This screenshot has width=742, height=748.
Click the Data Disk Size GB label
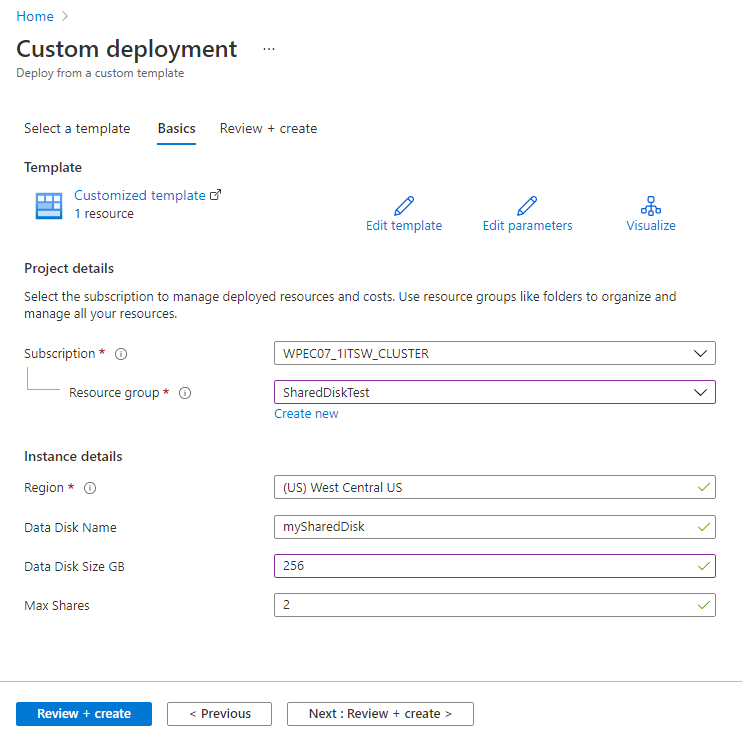74,566
